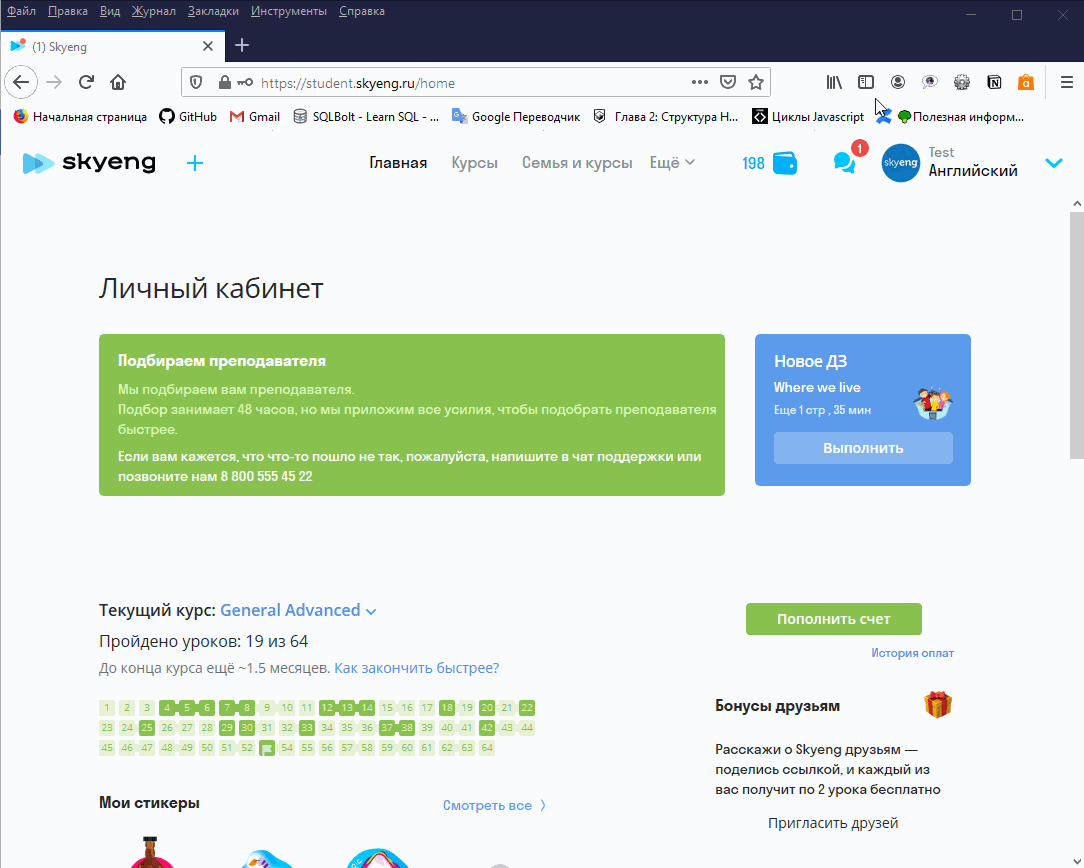Open the GitHub bookmark
The image size is (1084, 868).
click(x=188, y=117)
